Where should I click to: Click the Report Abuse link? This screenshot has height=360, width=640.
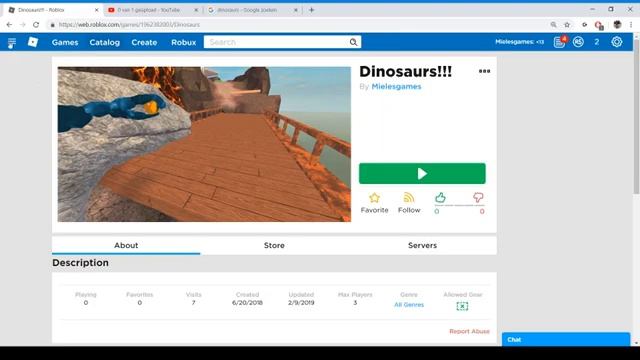[469, 331]
